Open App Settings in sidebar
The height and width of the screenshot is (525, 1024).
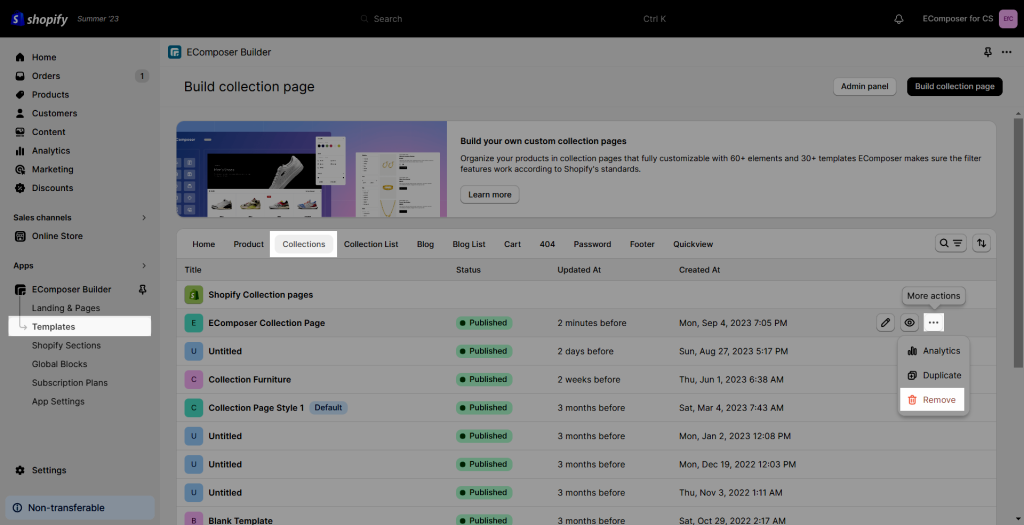coord(58,402)
